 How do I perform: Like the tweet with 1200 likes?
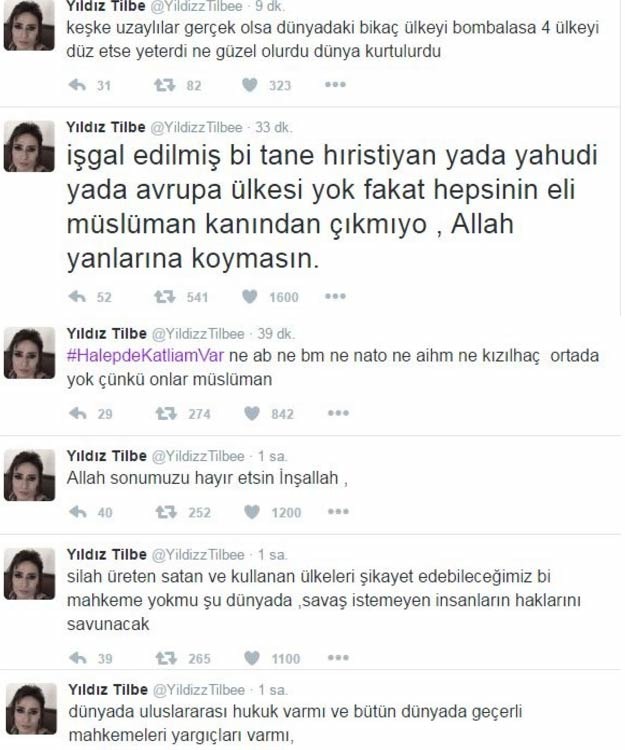coord(252,512)
